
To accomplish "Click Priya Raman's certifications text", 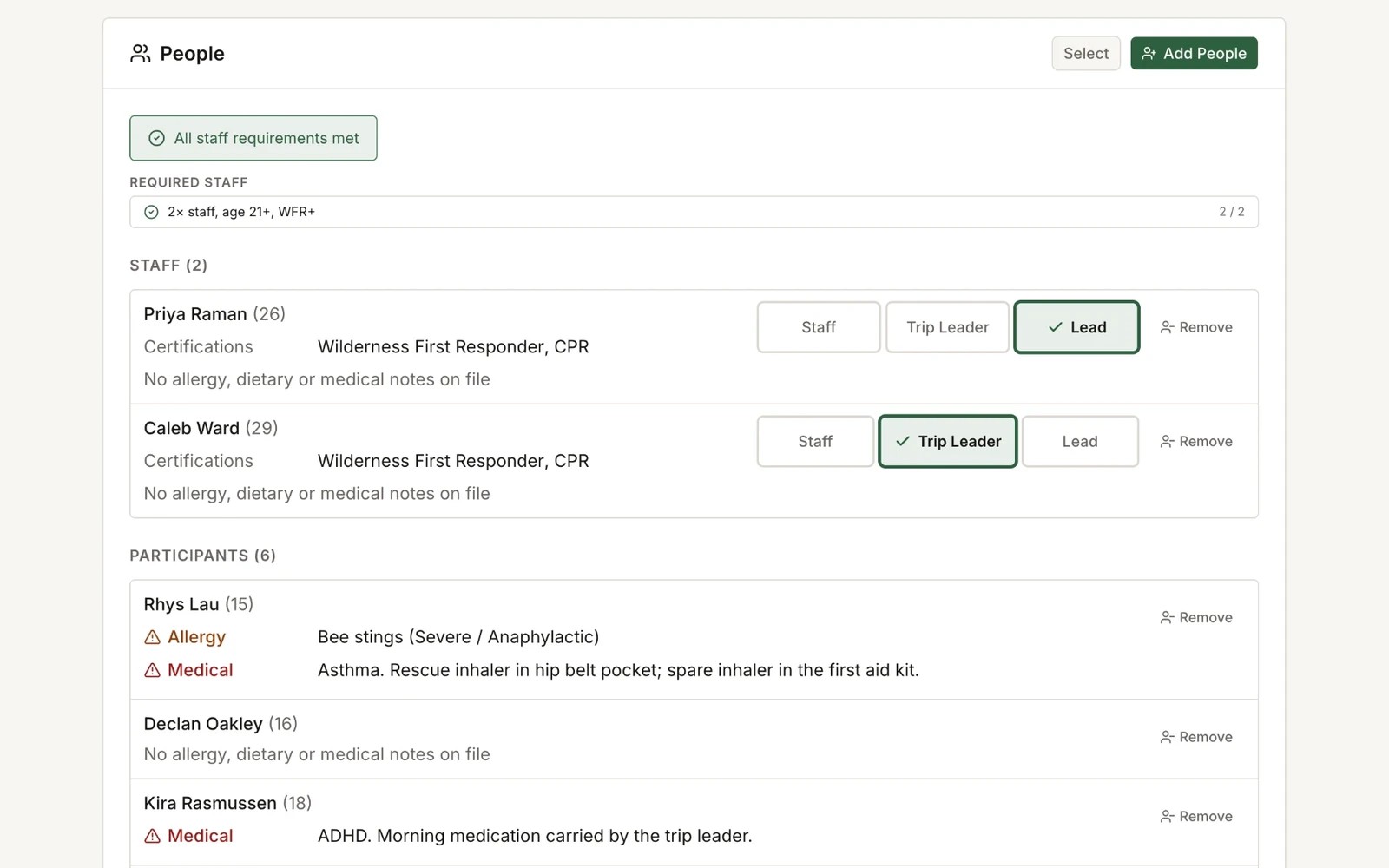I will 453,347.
